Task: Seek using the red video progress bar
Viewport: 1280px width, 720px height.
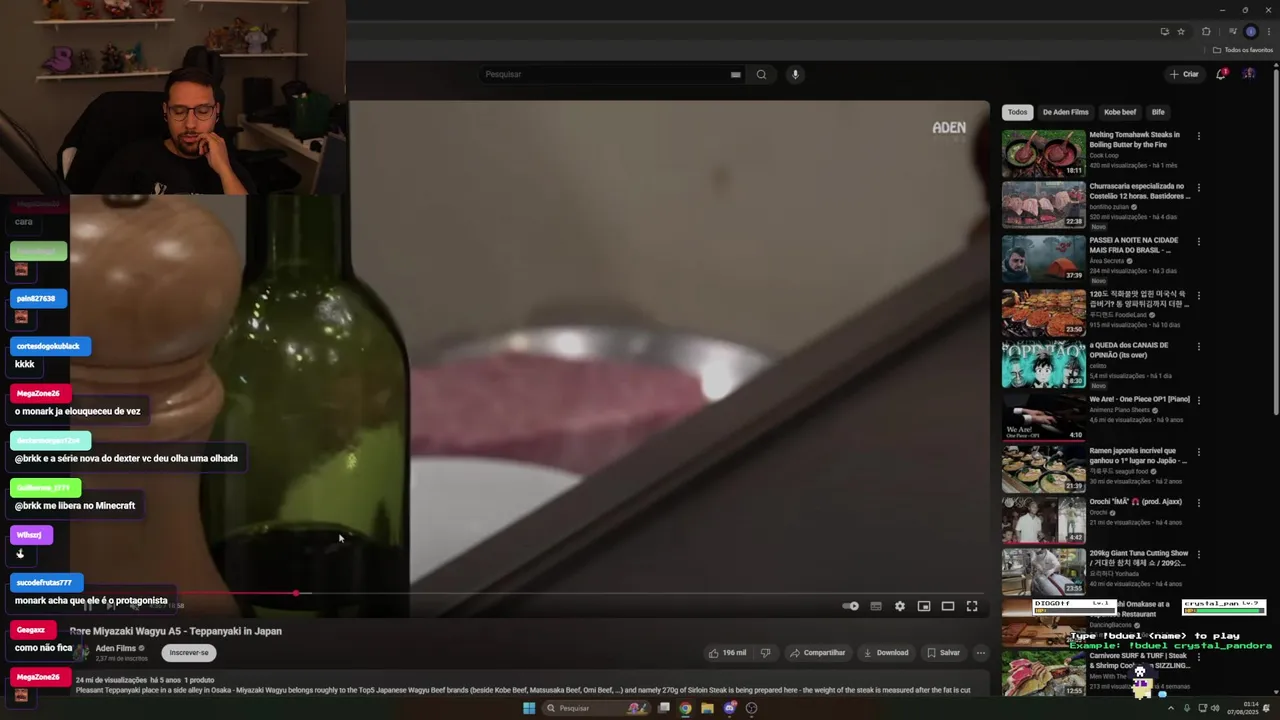Action: [x=530, y=593]
